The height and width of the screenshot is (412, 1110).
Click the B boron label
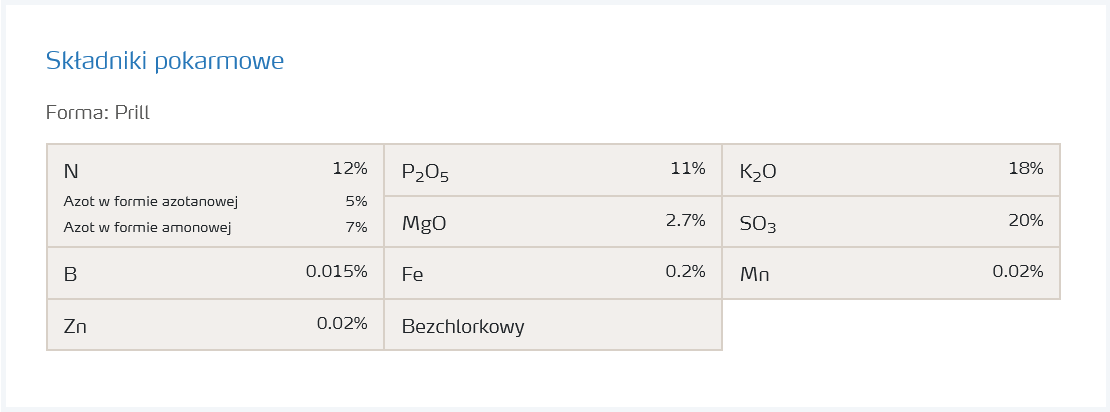click(70, 274)
